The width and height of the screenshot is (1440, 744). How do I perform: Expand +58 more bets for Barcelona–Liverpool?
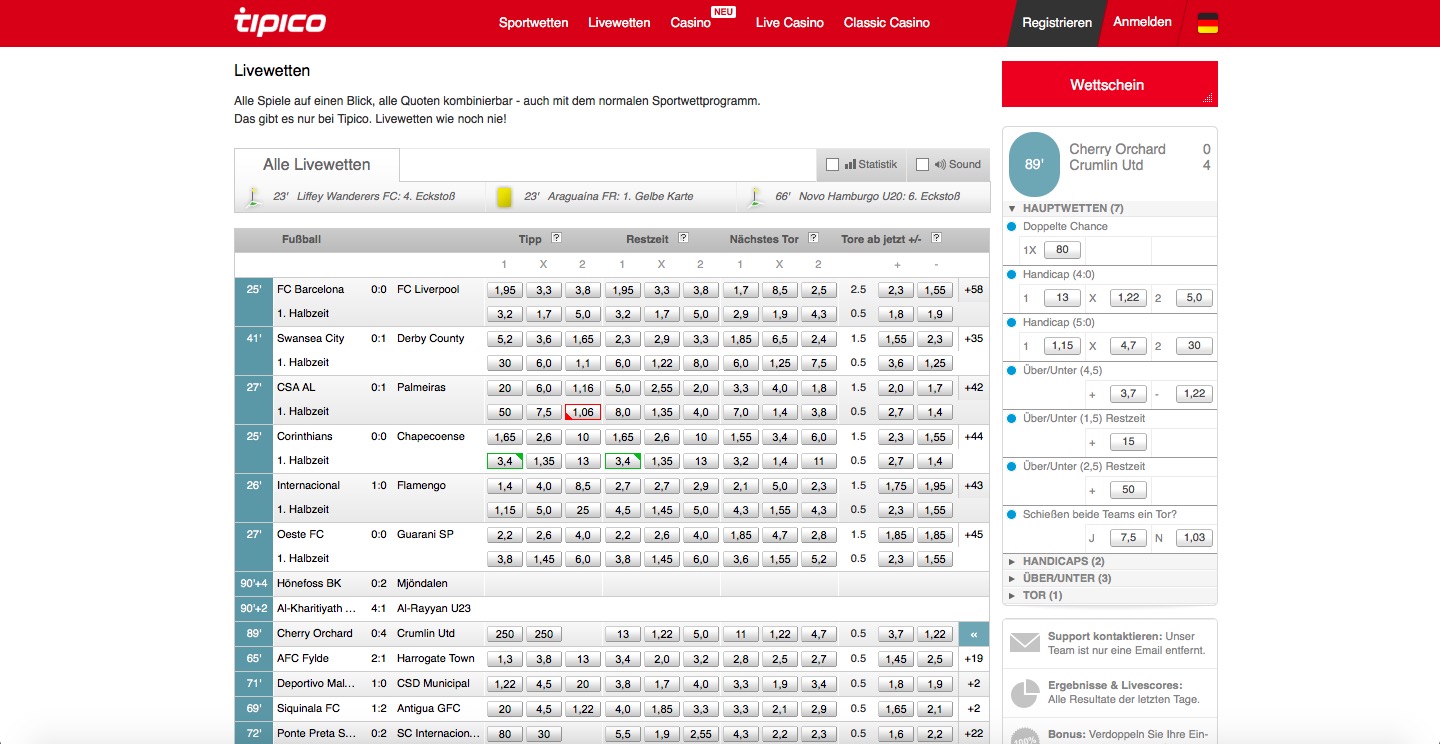(x=973, y=290)
